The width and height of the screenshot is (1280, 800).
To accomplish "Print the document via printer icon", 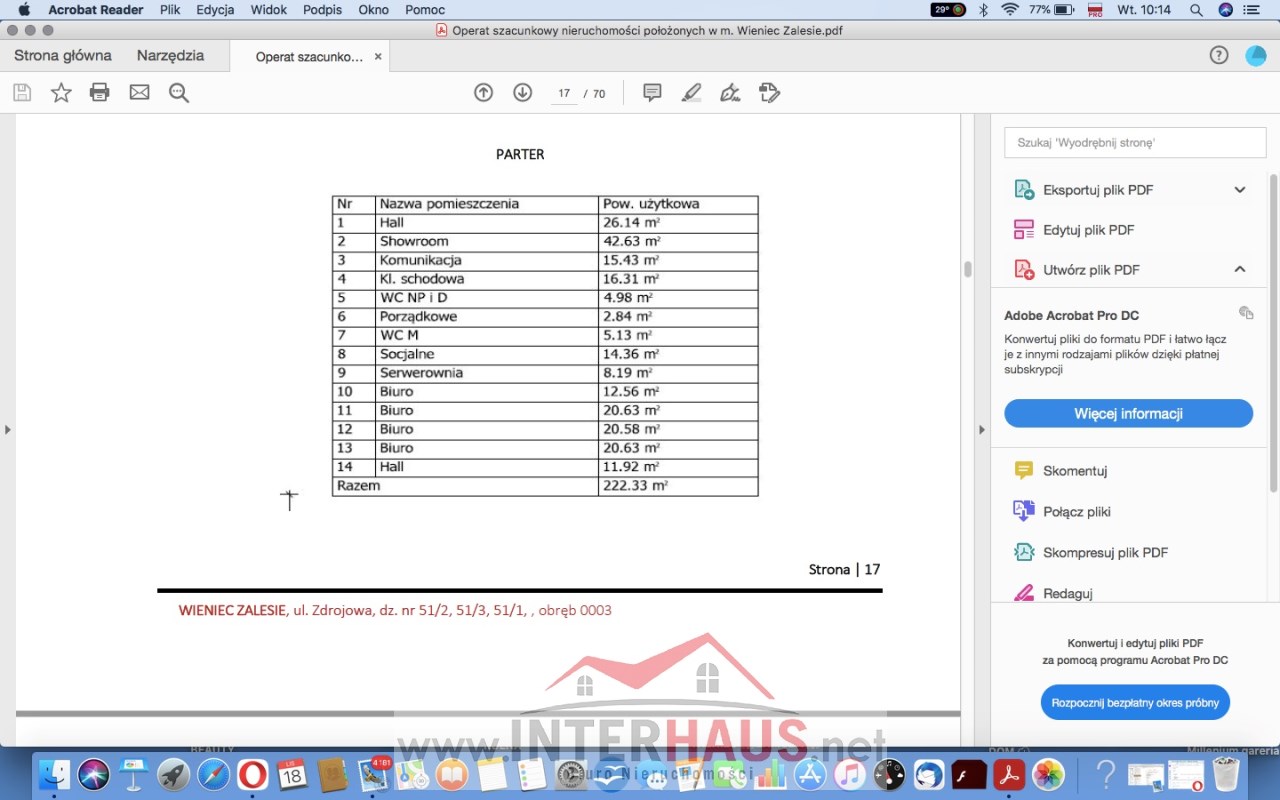I will (100, 93).
